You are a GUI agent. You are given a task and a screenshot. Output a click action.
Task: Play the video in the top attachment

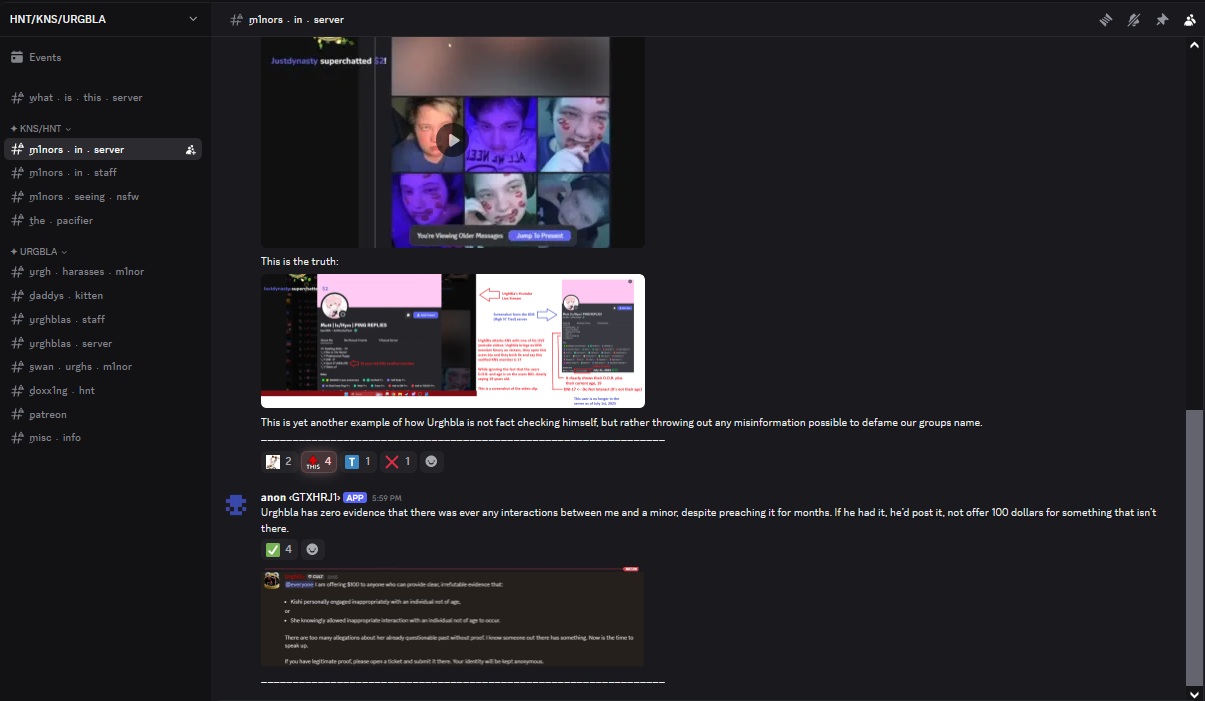pyautogui.click(x=453, y=140)
